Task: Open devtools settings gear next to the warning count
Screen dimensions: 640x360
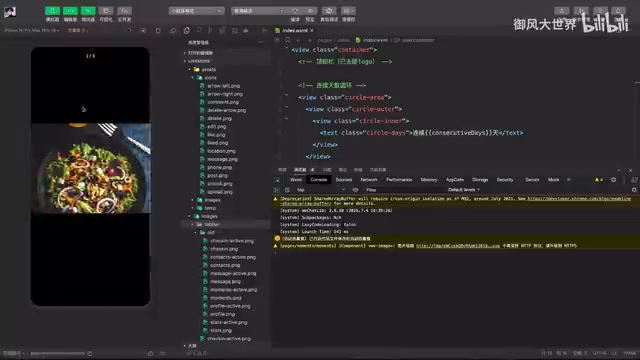Action: (x=613, y=180)
